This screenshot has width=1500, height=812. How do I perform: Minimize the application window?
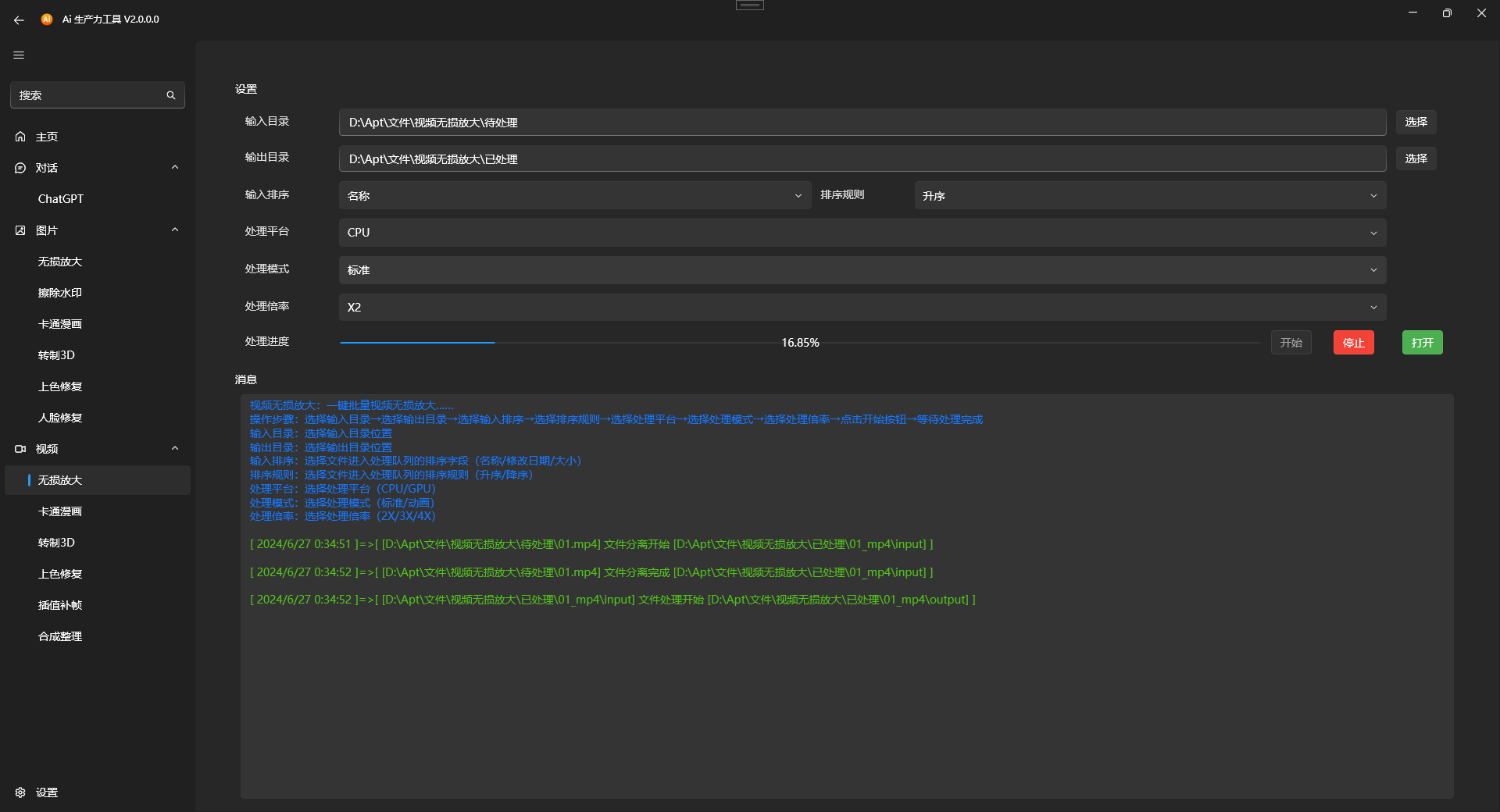tap(1412, 13)
